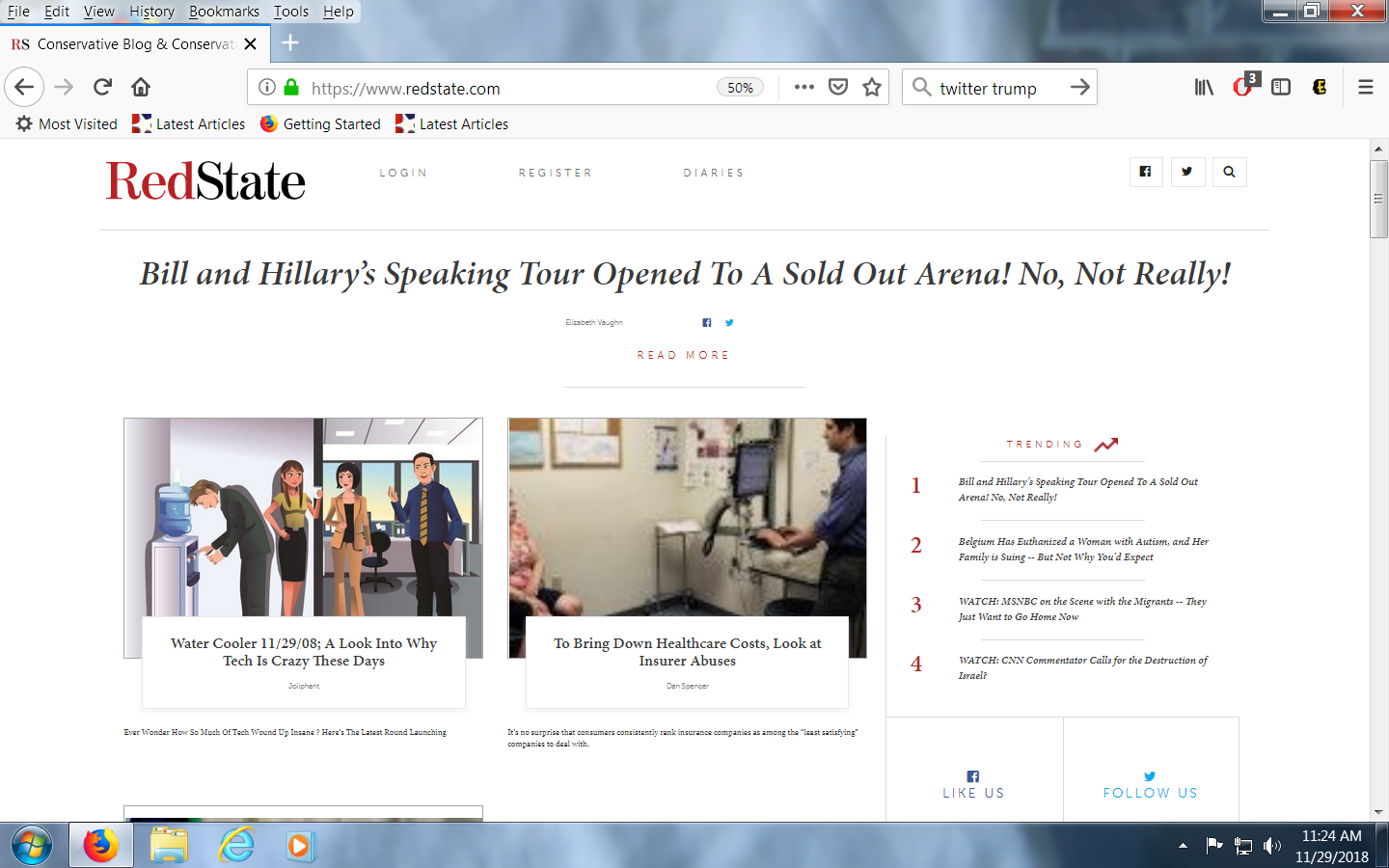Click RedState header Twitter icon
1389x868 pixels.
[1187, 172]
